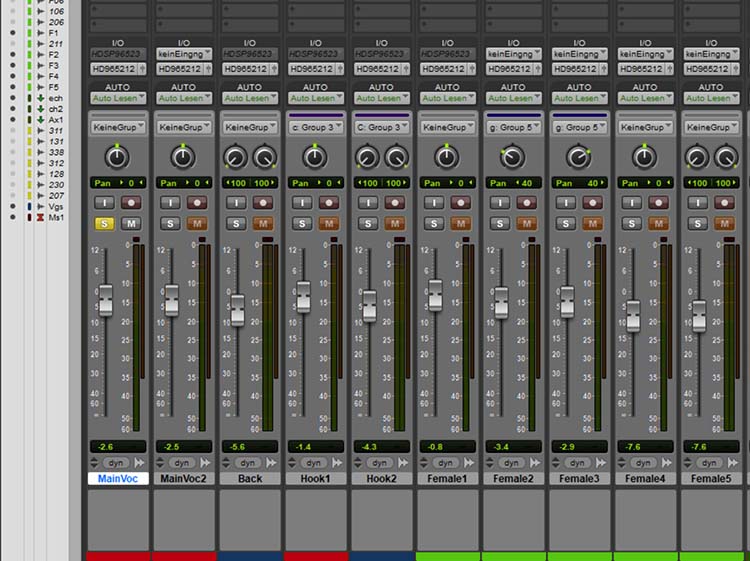Click the Back track double-arrow output icon
The height and width of the screenshot is (561, 750).
271,463
